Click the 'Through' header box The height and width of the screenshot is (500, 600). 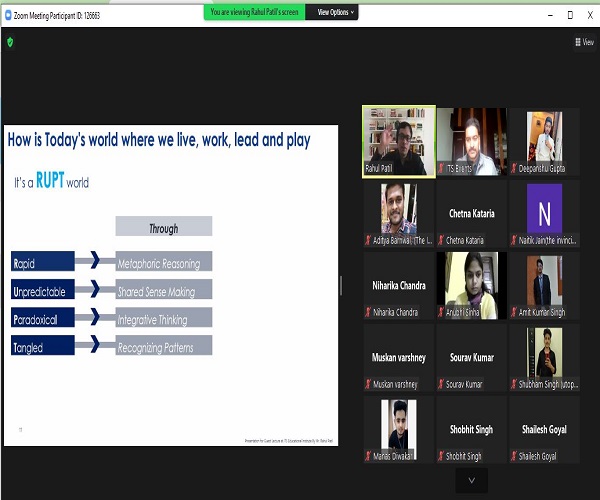pos(164,226)
